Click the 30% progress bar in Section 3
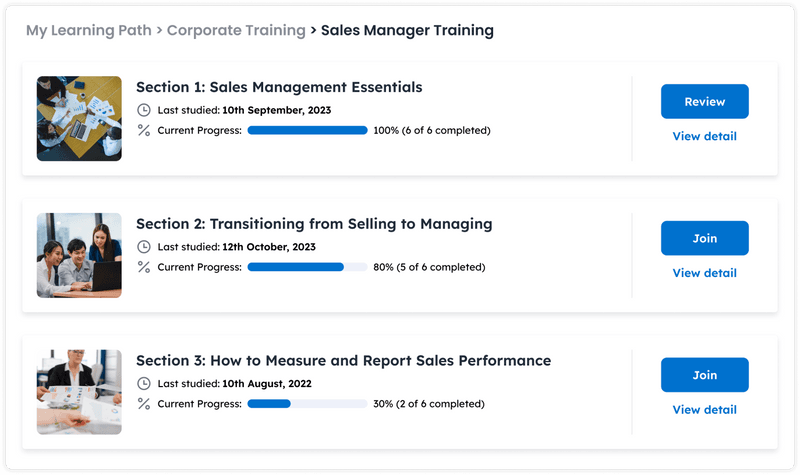The width and height of the screenshot is (800, 475). coord(307,404)
